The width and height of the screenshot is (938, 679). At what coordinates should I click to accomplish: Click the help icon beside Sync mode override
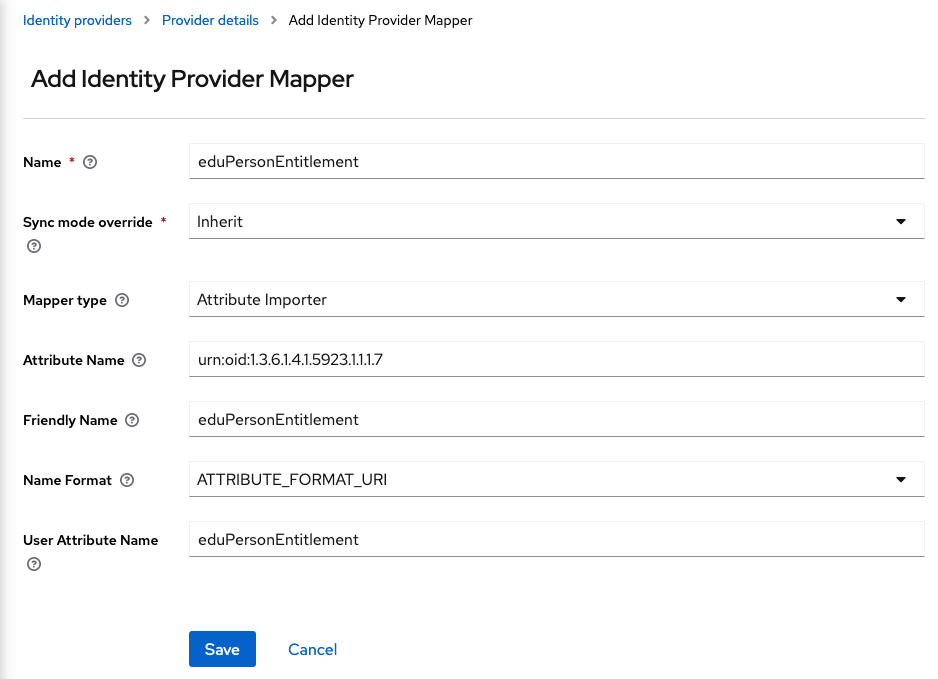33,245
